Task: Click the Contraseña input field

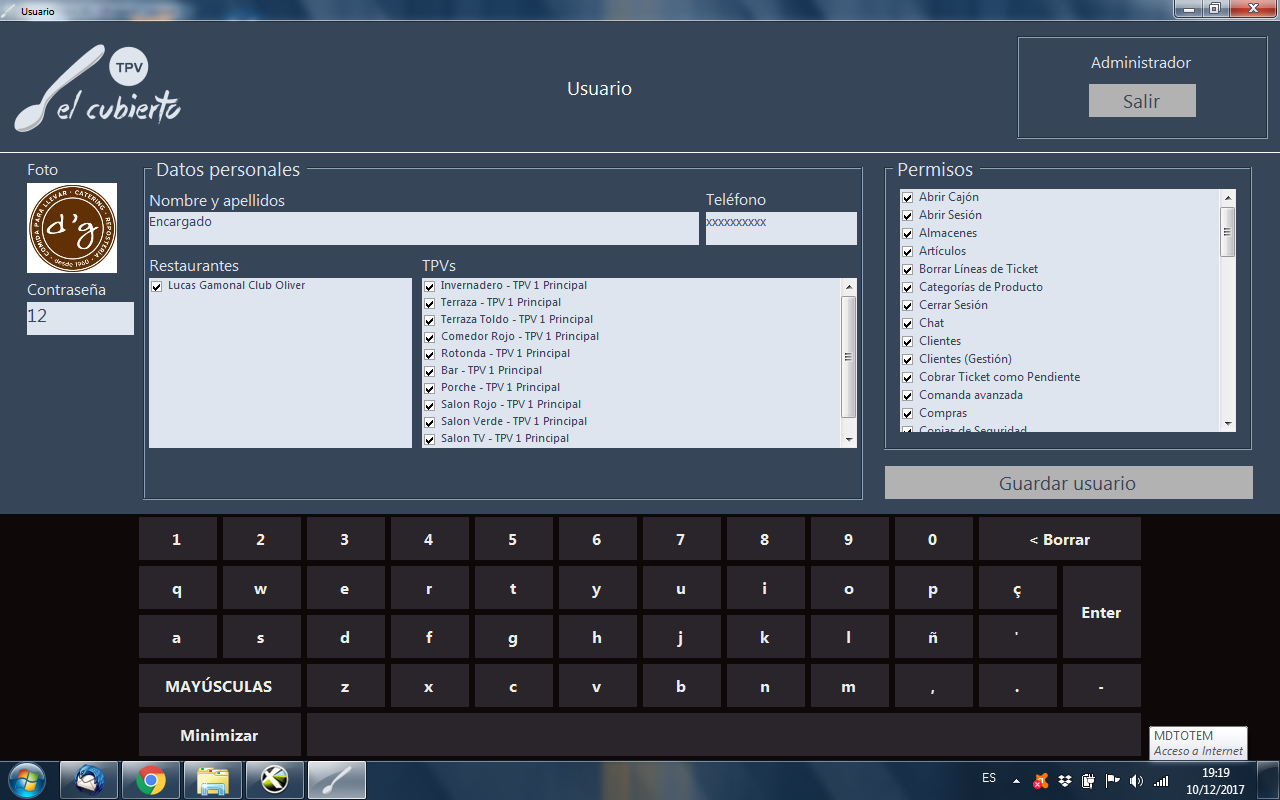Action: tap(80, 318)
